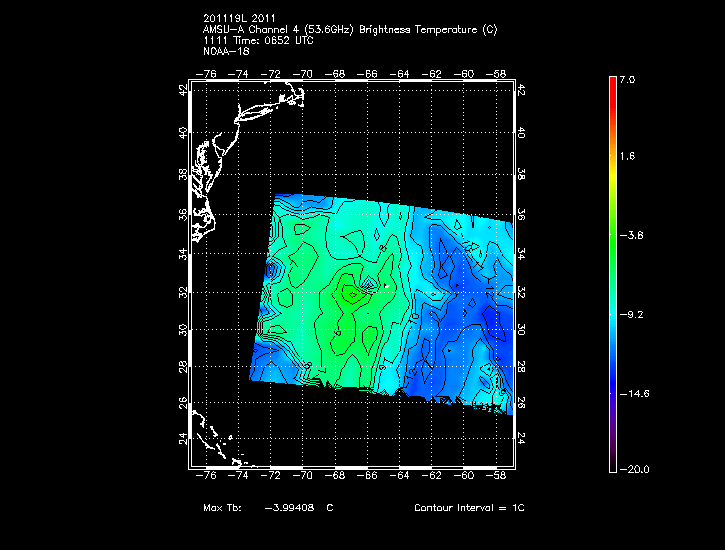Select the Contour Interval = 1C text
The image size is (725, 550).
[x=469, y=508]
